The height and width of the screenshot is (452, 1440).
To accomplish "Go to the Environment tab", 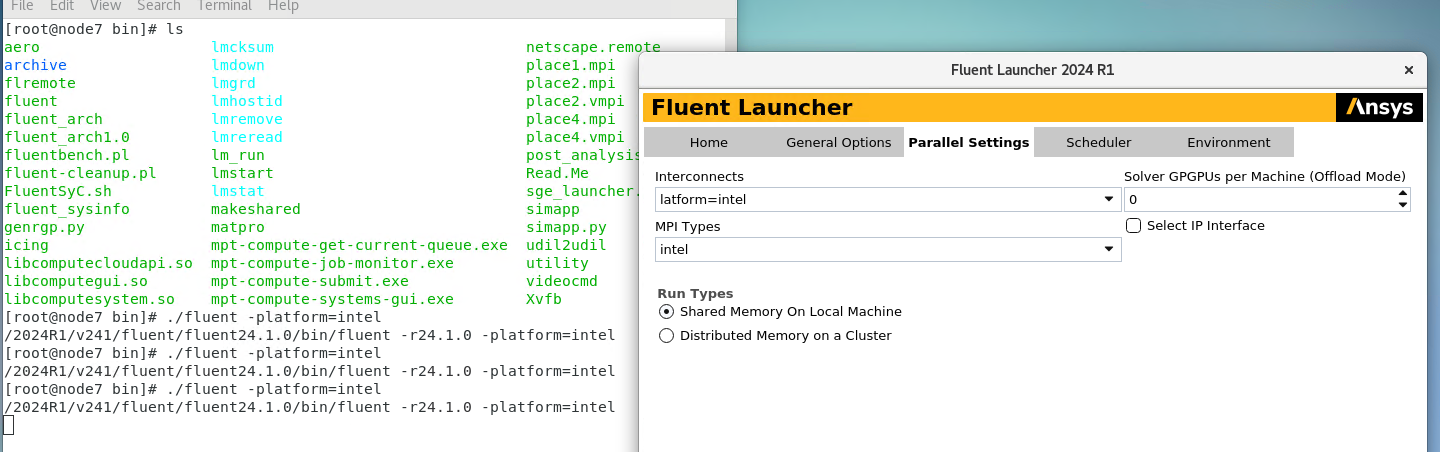I will pos(1228,142).
